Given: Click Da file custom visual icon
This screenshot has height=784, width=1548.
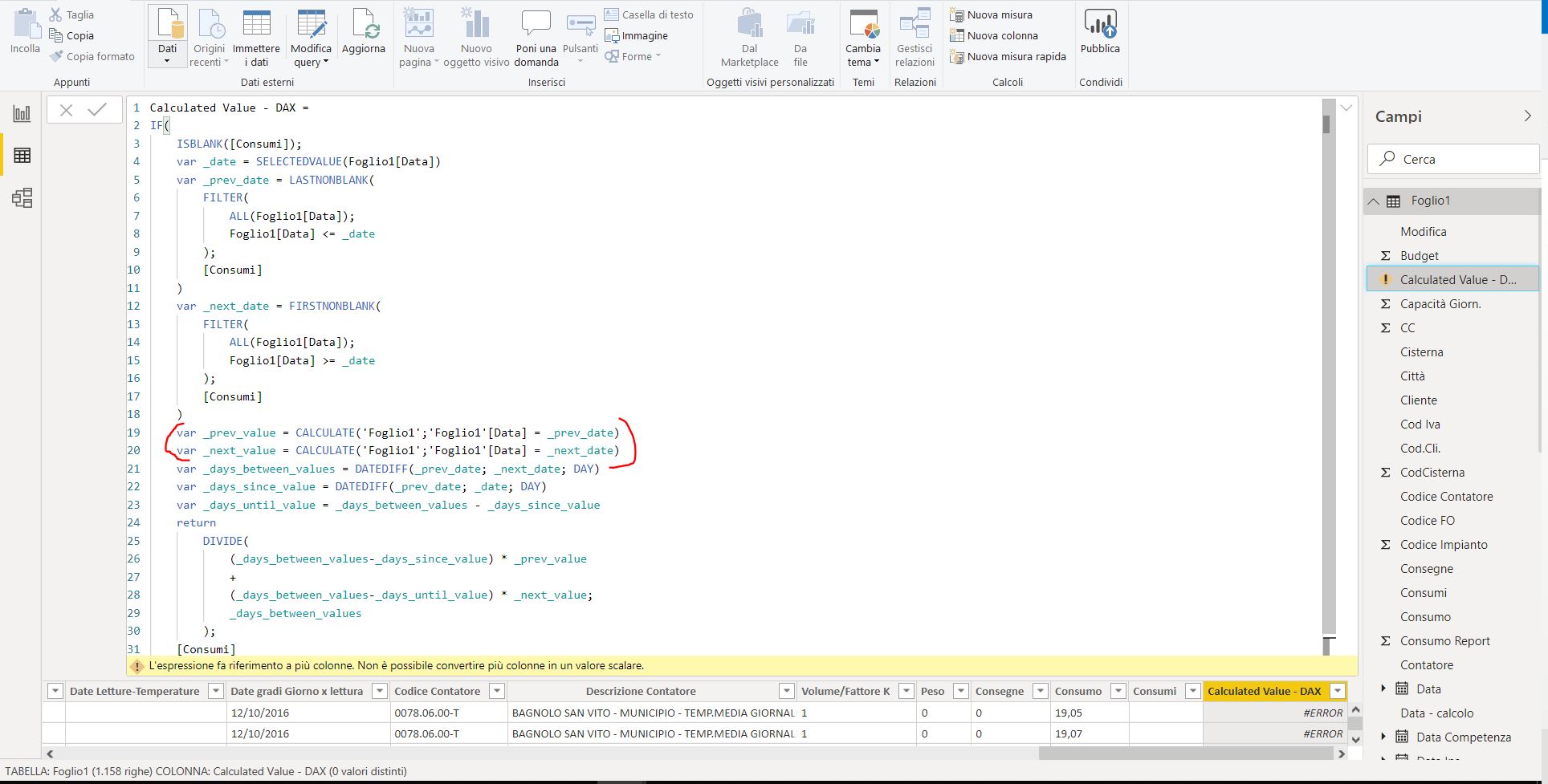Looking at the screenshot, I should (x=800, y=23).
